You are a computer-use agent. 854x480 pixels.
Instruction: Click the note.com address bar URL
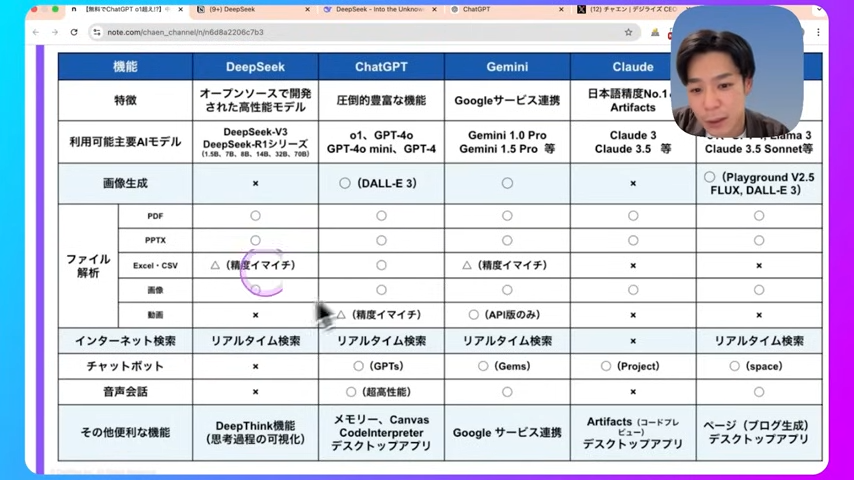click(185, 32)
